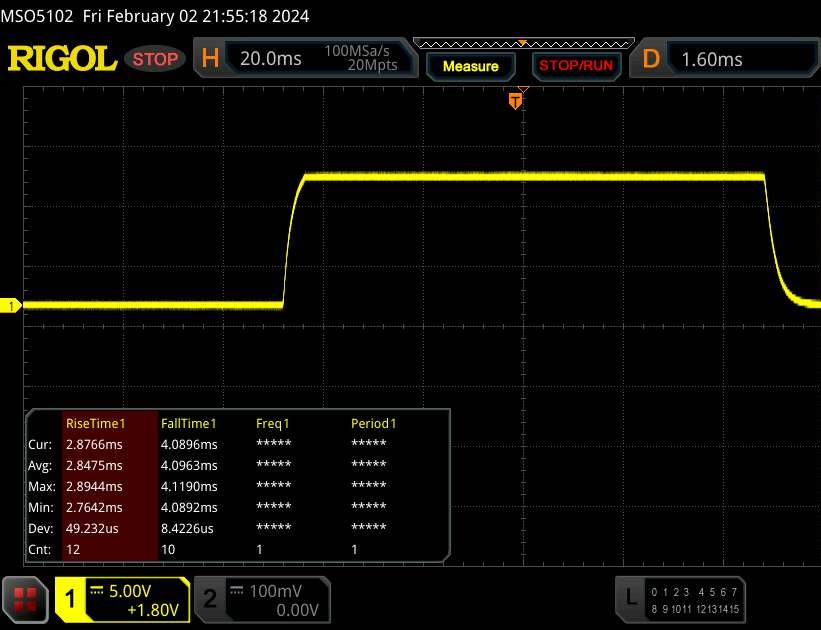Select the FallTime1 measurement column header
This screenshot has width=821, height=630.
pyautogui.click(x=188, y=424)
